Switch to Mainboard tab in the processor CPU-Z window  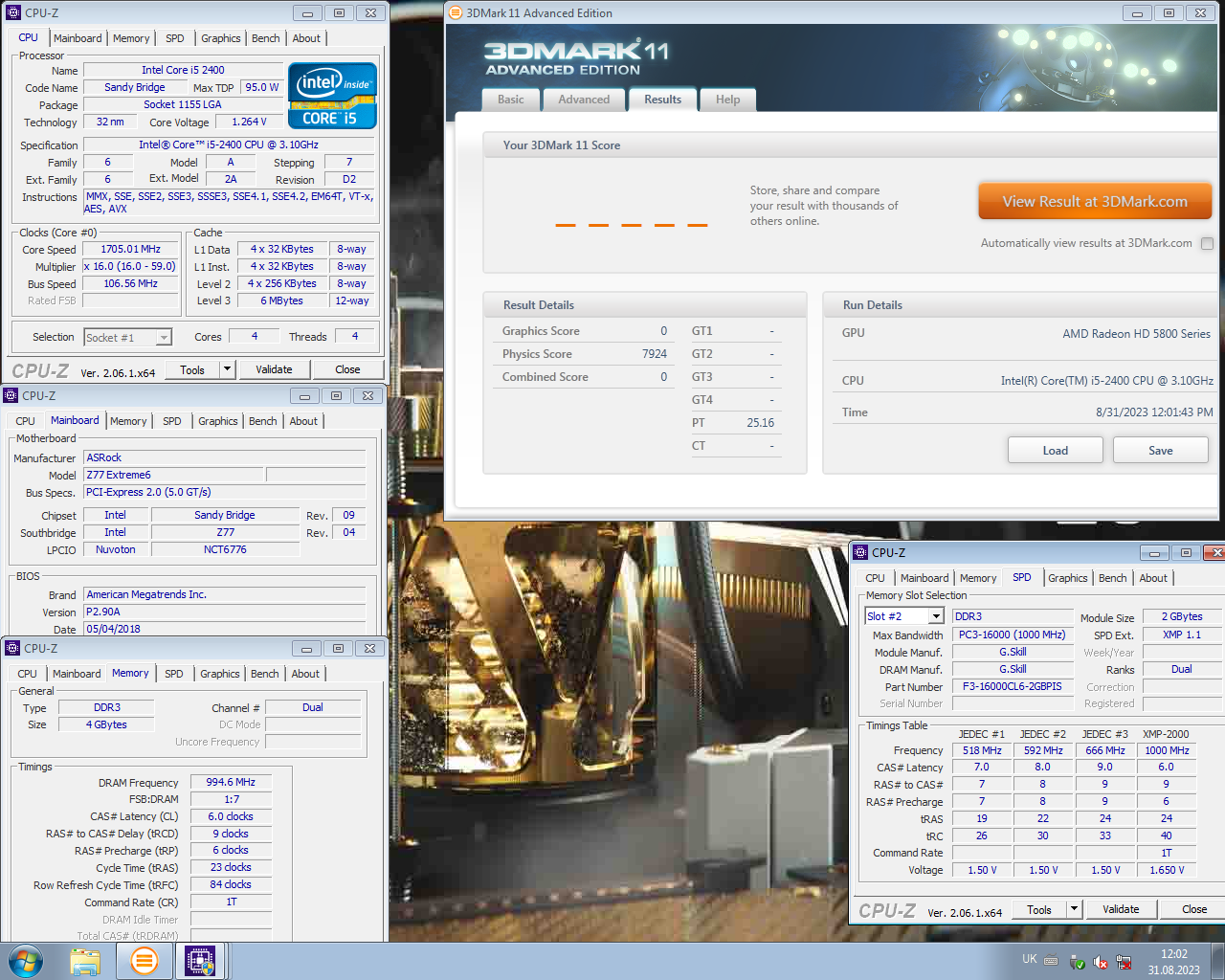78,38
